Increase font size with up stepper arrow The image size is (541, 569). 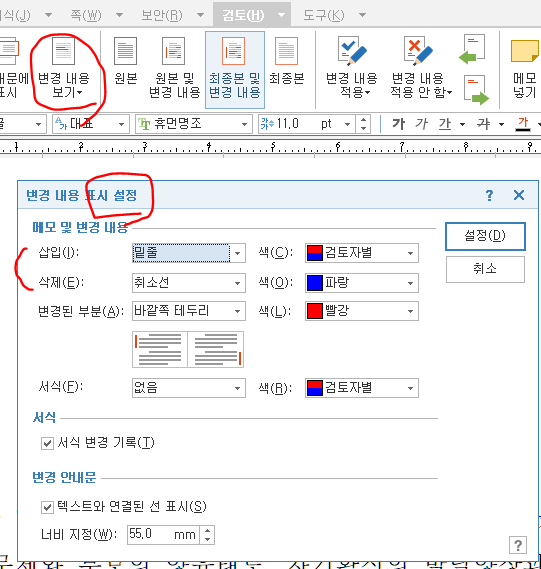point(363,119)
